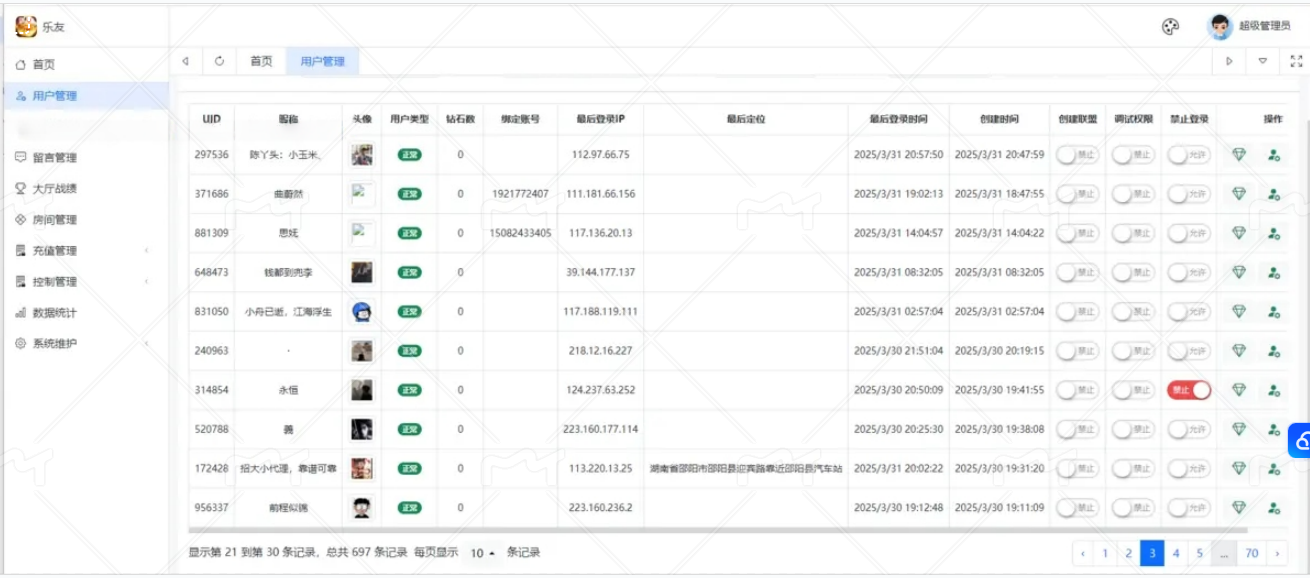The image size is (1310, 578).
Task: Click the user settings icon for UID 240963
Action: [x=1273, y=351]
